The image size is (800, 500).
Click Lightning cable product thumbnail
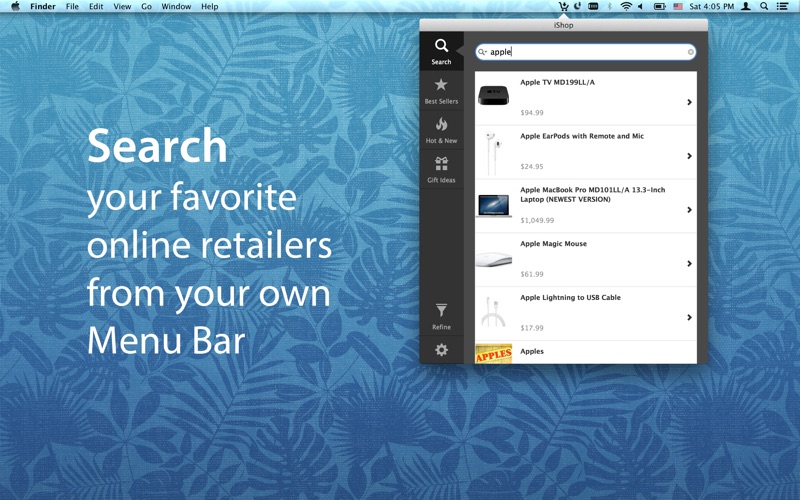(x=493, y=312)
